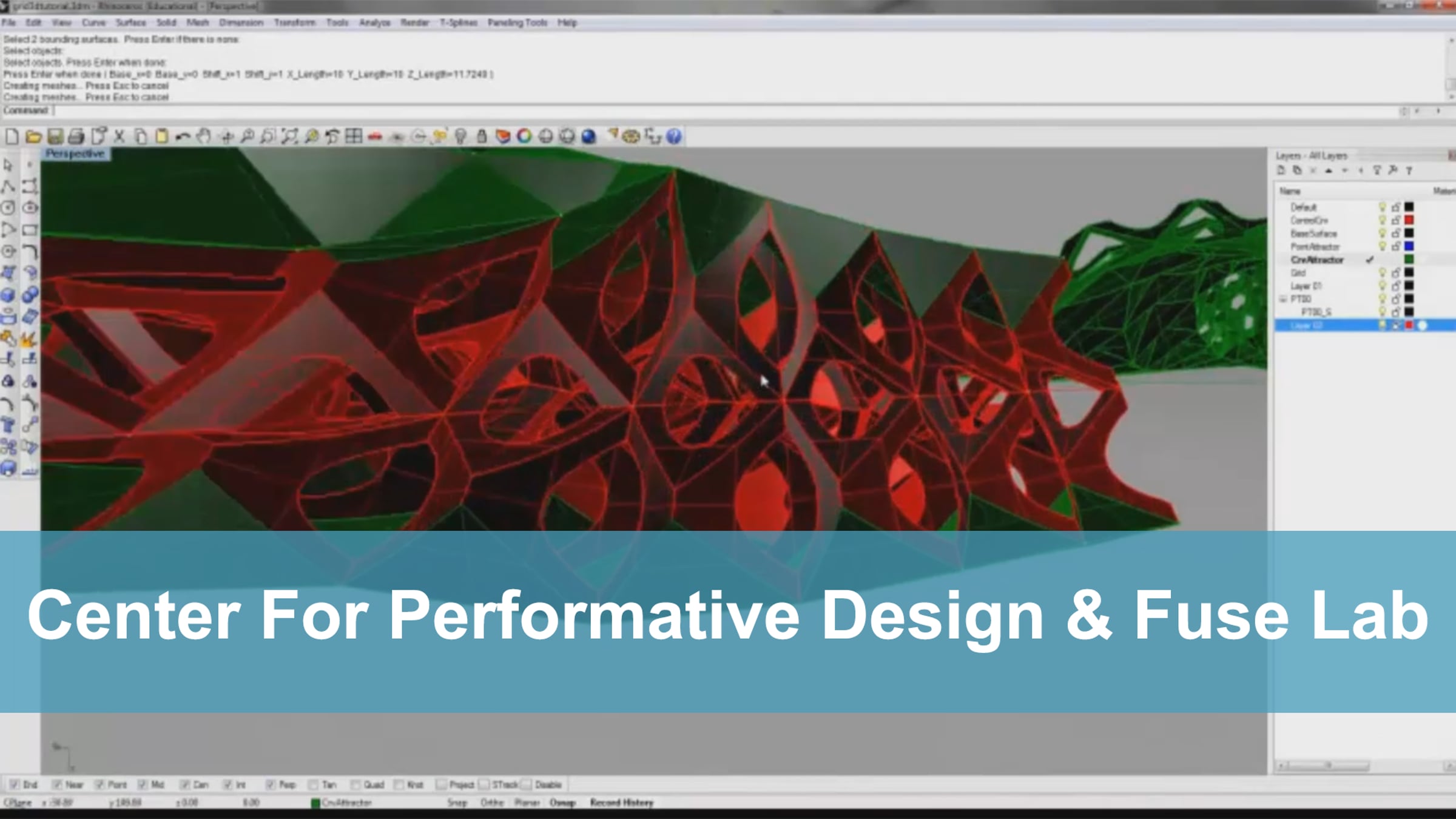1456x819 pixels.
Task: Open the Perspective viewport title menu
Action: coord(75,154)
